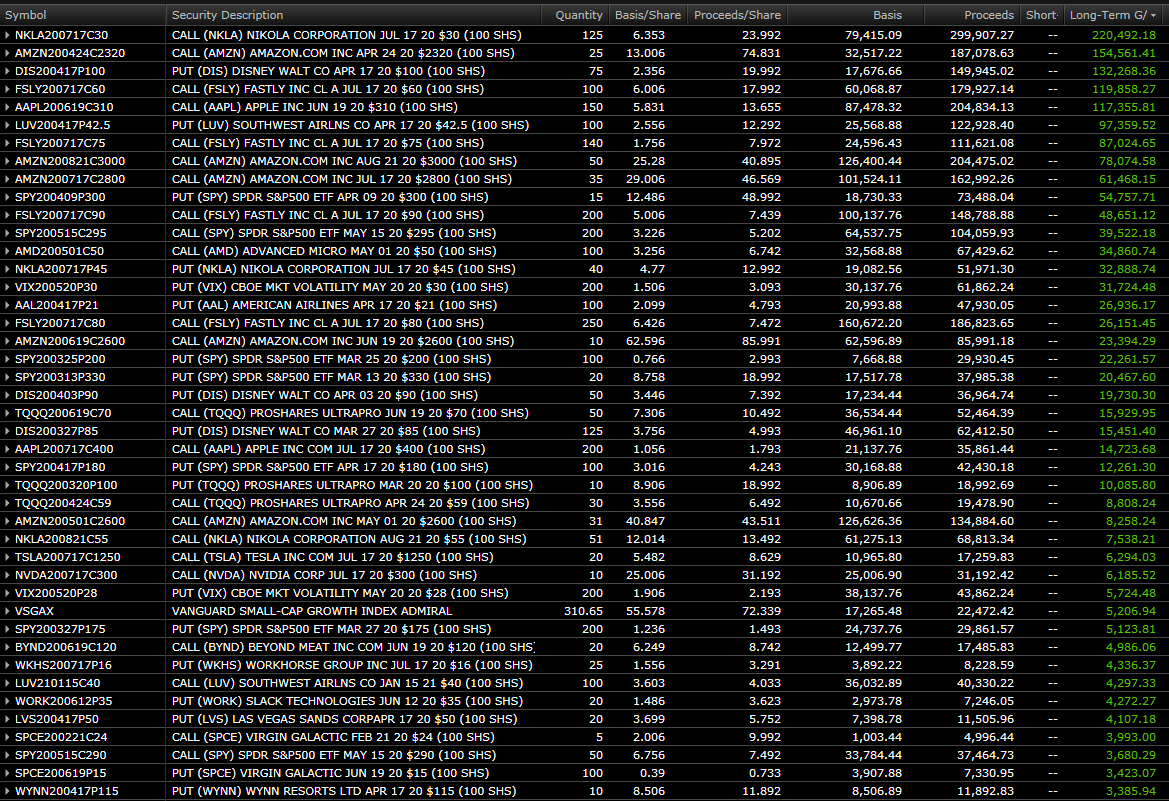Expand the BYND200619C120 row
This screenshot has width=1169, height=801.
(7, 647)
